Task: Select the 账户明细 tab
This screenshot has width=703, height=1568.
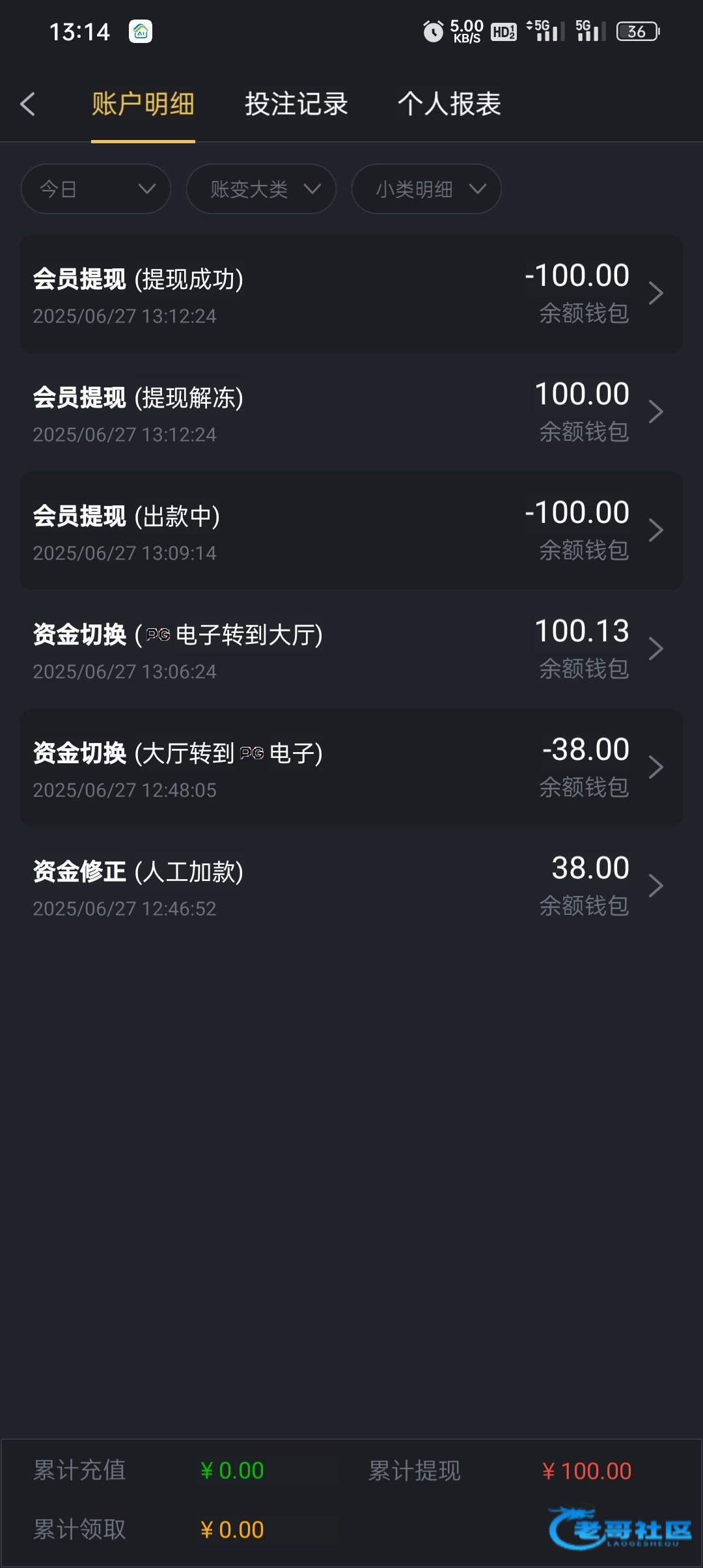Action: click(x=143, y=104)
